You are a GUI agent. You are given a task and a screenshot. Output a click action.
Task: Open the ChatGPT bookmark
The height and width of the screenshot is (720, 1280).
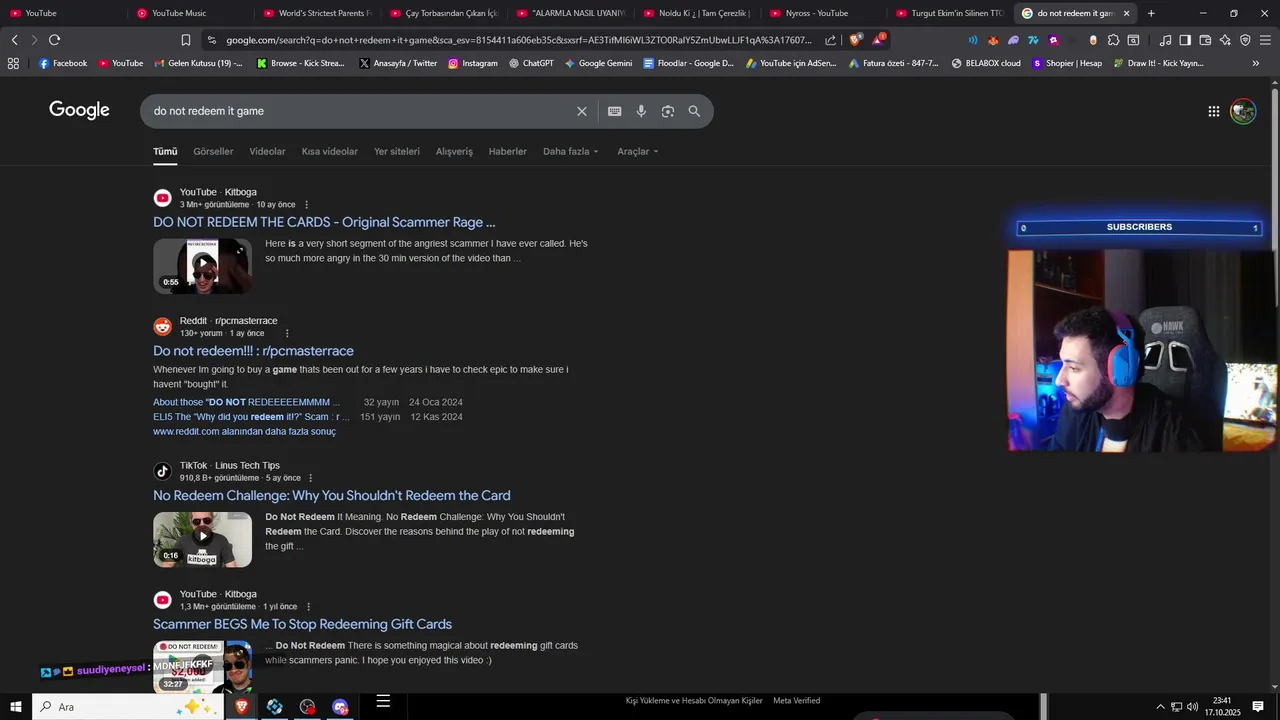[531, 63]
